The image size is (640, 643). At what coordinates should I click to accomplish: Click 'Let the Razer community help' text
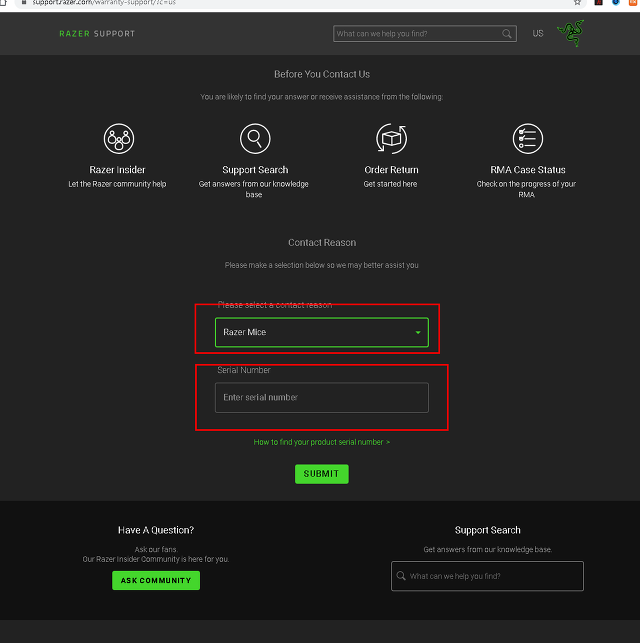tap(117, 184)
